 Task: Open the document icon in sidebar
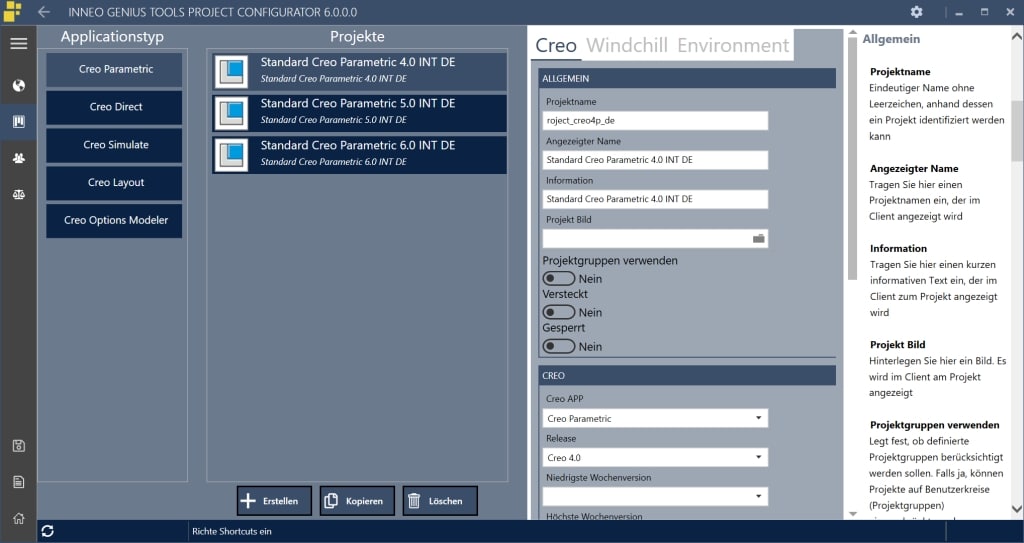click(x=18, y=482)
